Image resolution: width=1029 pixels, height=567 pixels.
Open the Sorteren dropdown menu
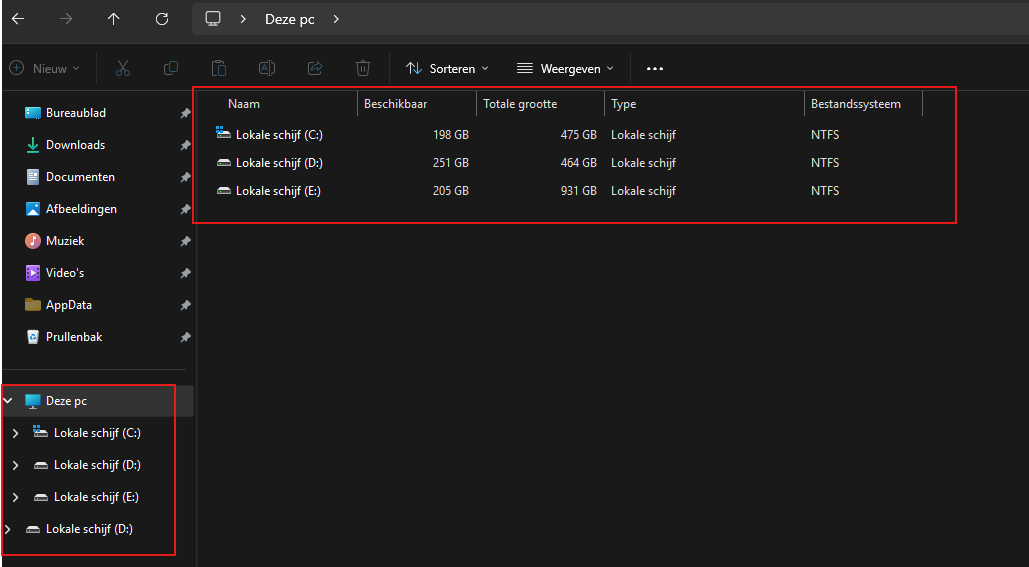pos(447,68)
